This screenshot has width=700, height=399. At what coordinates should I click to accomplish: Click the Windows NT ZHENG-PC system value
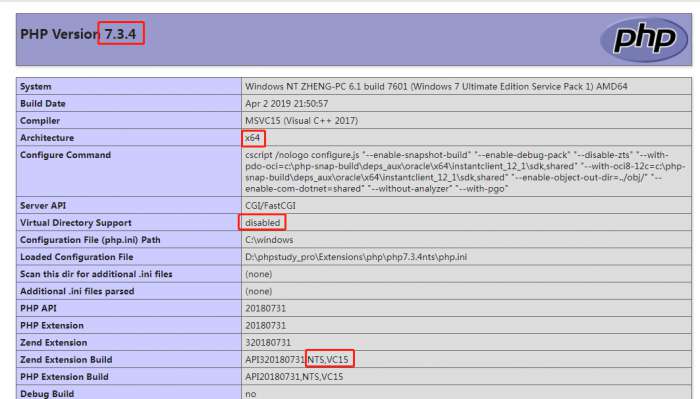(436, 87)
